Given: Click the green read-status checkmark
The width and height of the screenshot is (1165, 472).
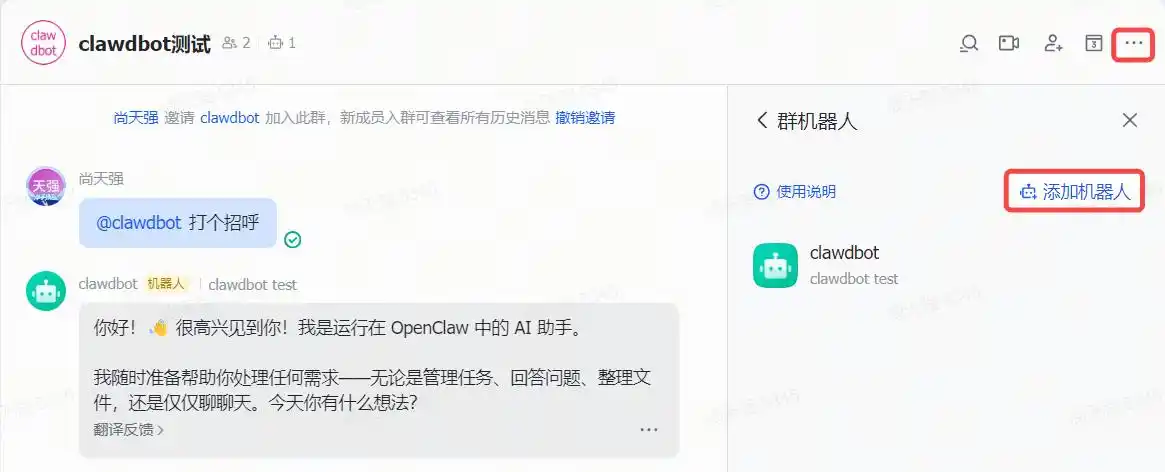Looking at the screenshot, I should coord(293,239).
